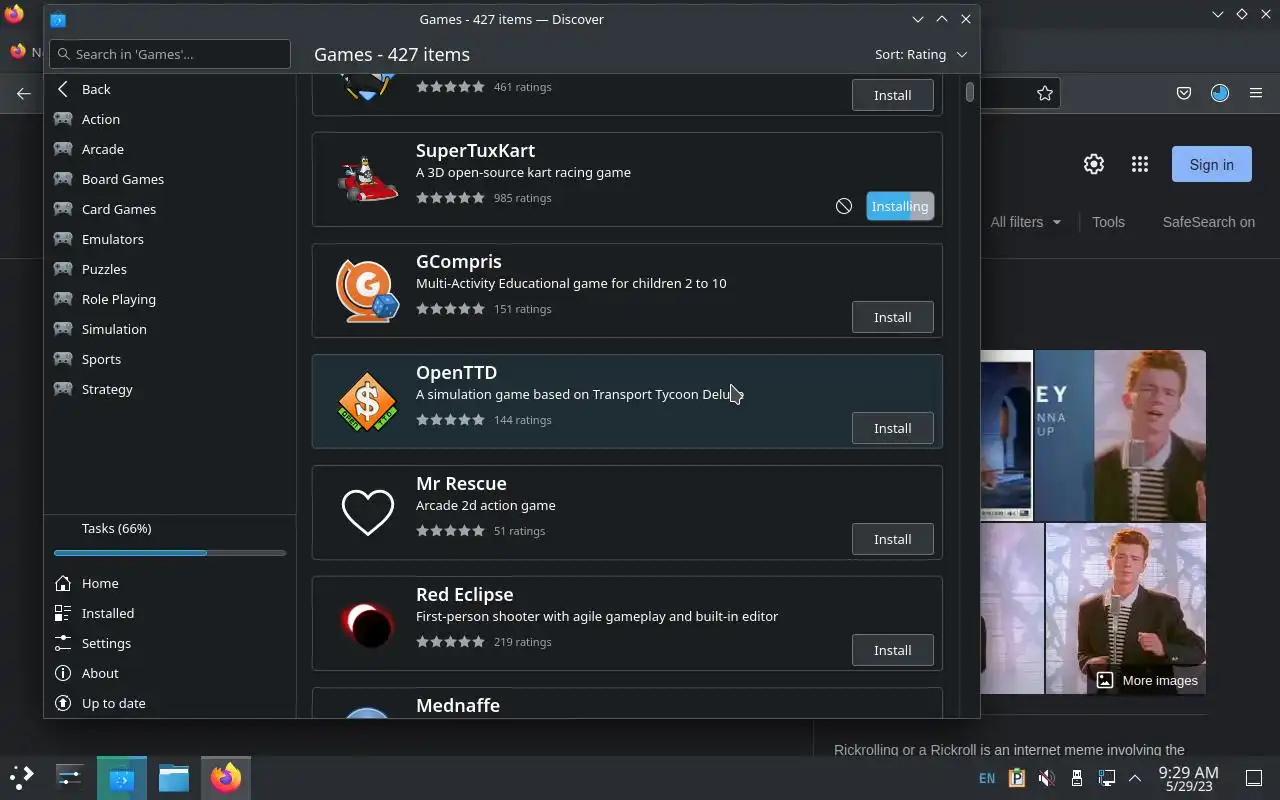This screenshot has width=1280, height=800.
Task: Install GCompris
Action: click(x=892, y=317)
